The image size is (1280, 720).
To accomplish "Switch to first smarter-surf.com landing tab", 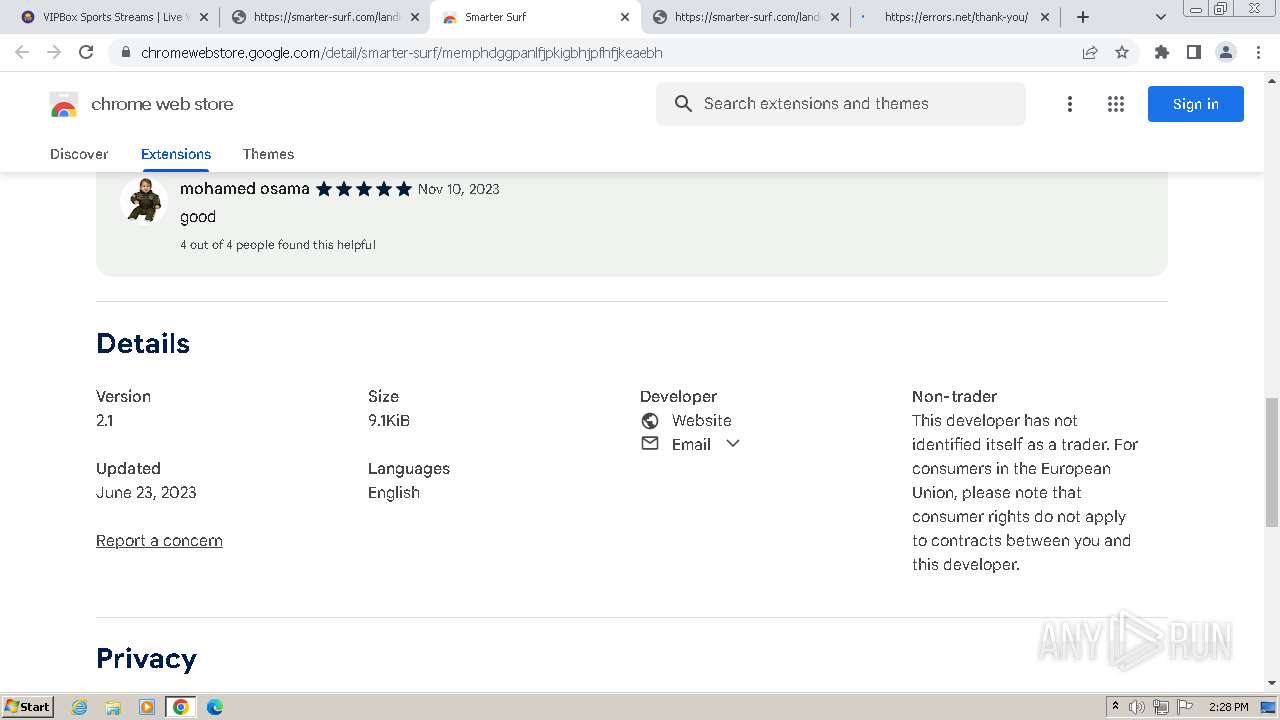I will point(326,17).
